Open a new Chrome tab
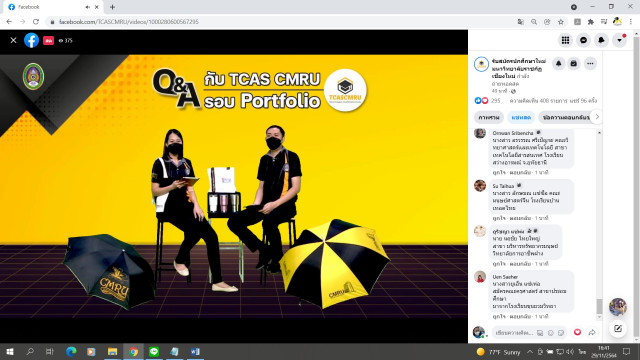This screenshot has width=640, height=360. (112, 7)
